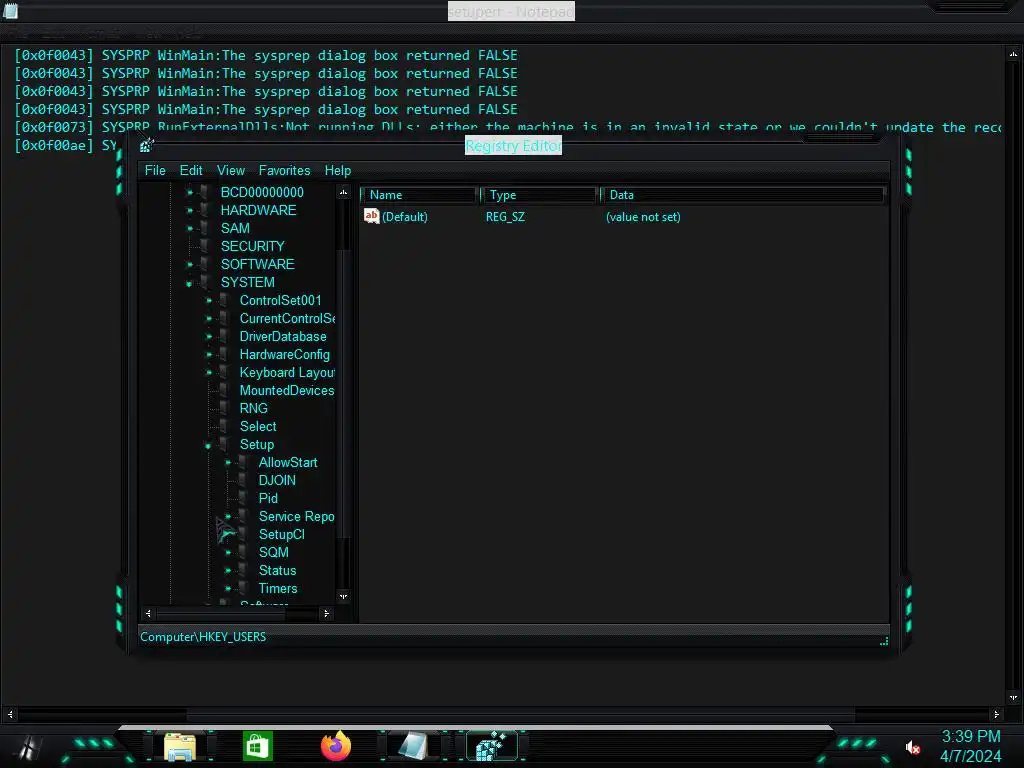The image size is (1024, 768).
Task: Select the Keyboard Layout key
Action: [x=287, y=372]
